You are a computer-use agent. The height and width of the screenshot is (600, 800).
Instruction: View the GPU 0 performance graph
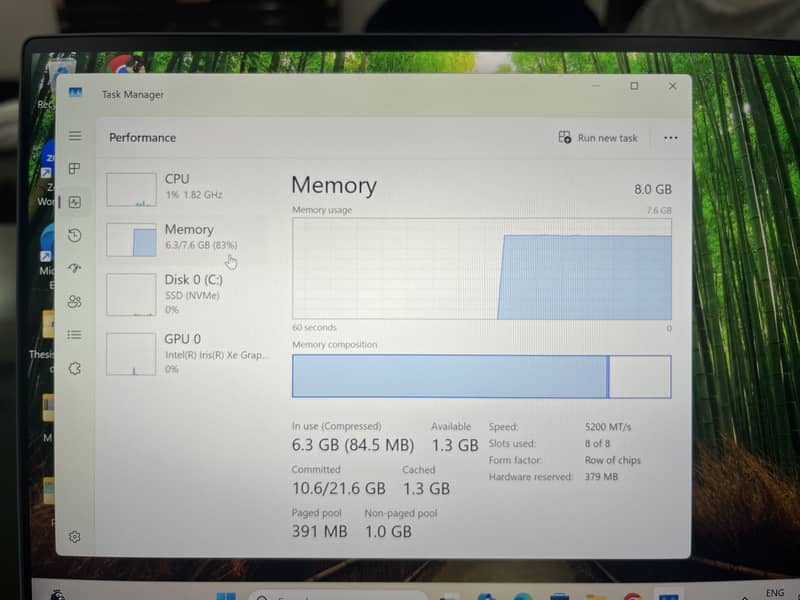[190, 353]
